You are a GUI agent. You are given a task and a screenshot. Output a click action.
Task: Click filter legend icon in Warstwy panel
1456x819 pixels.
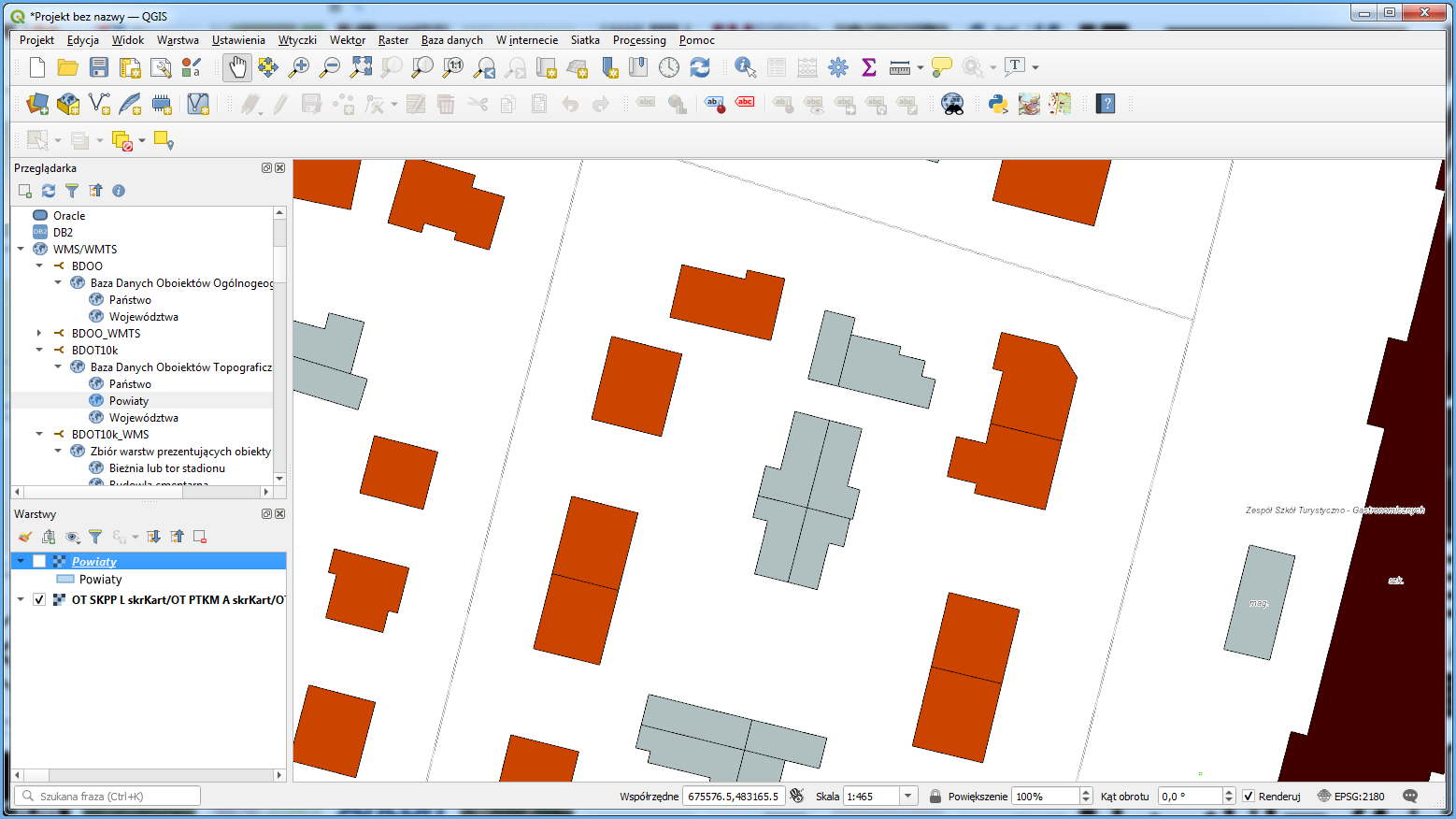(x=95, y=537)
